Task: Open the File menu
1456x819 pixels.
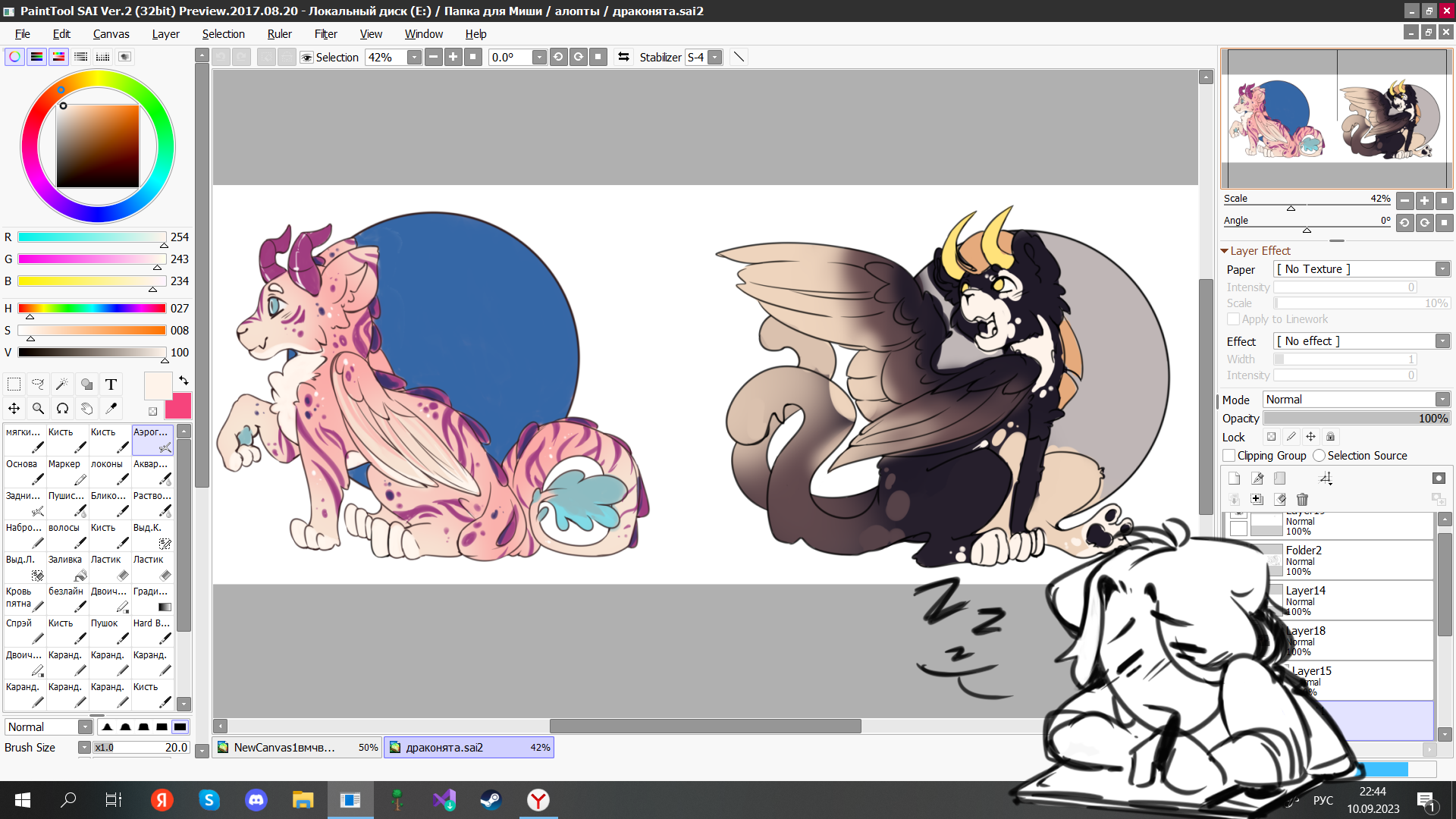Action: pos(23,34)
